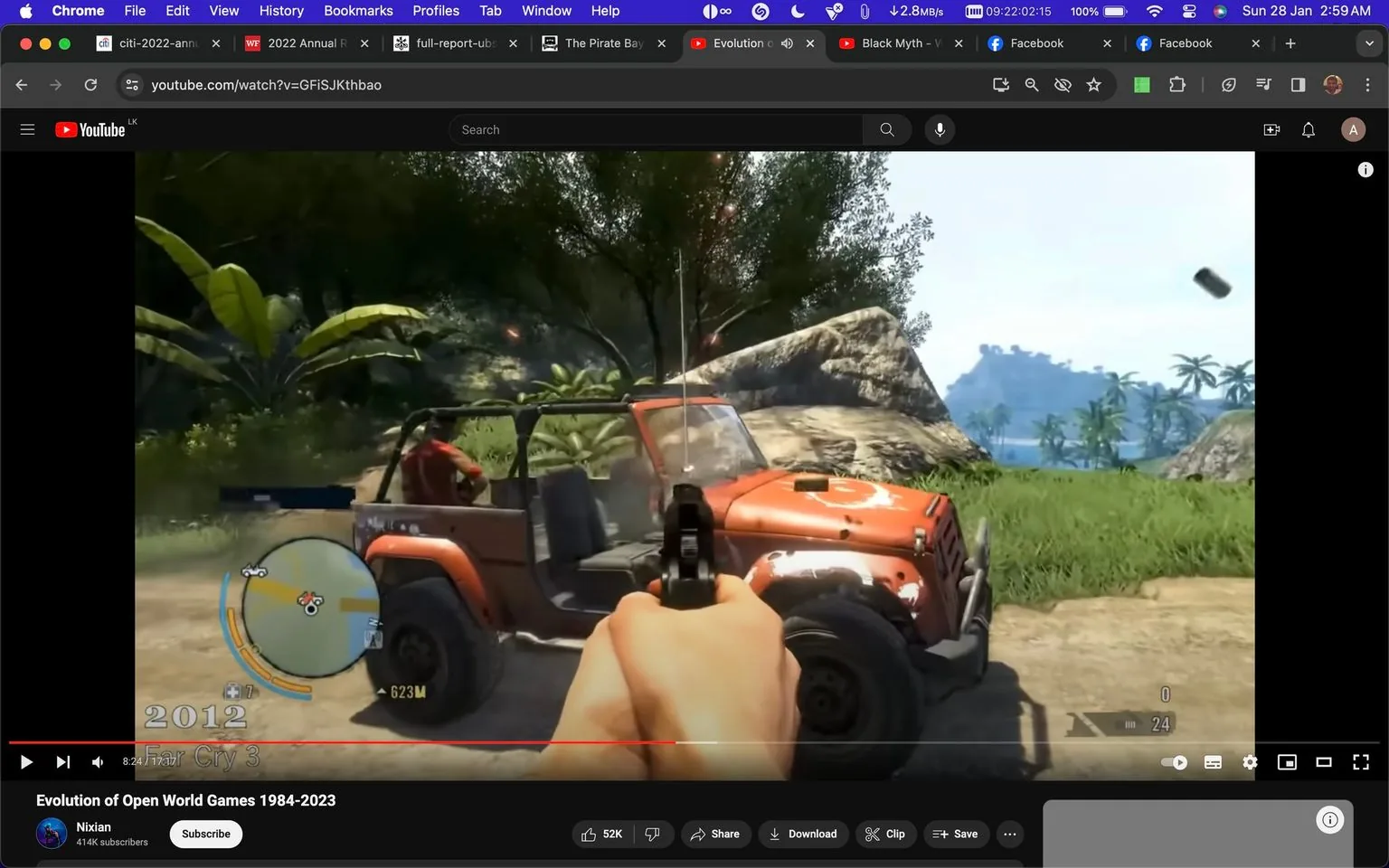Open YouTube notifications with the bell icon

pos(1308,129)
